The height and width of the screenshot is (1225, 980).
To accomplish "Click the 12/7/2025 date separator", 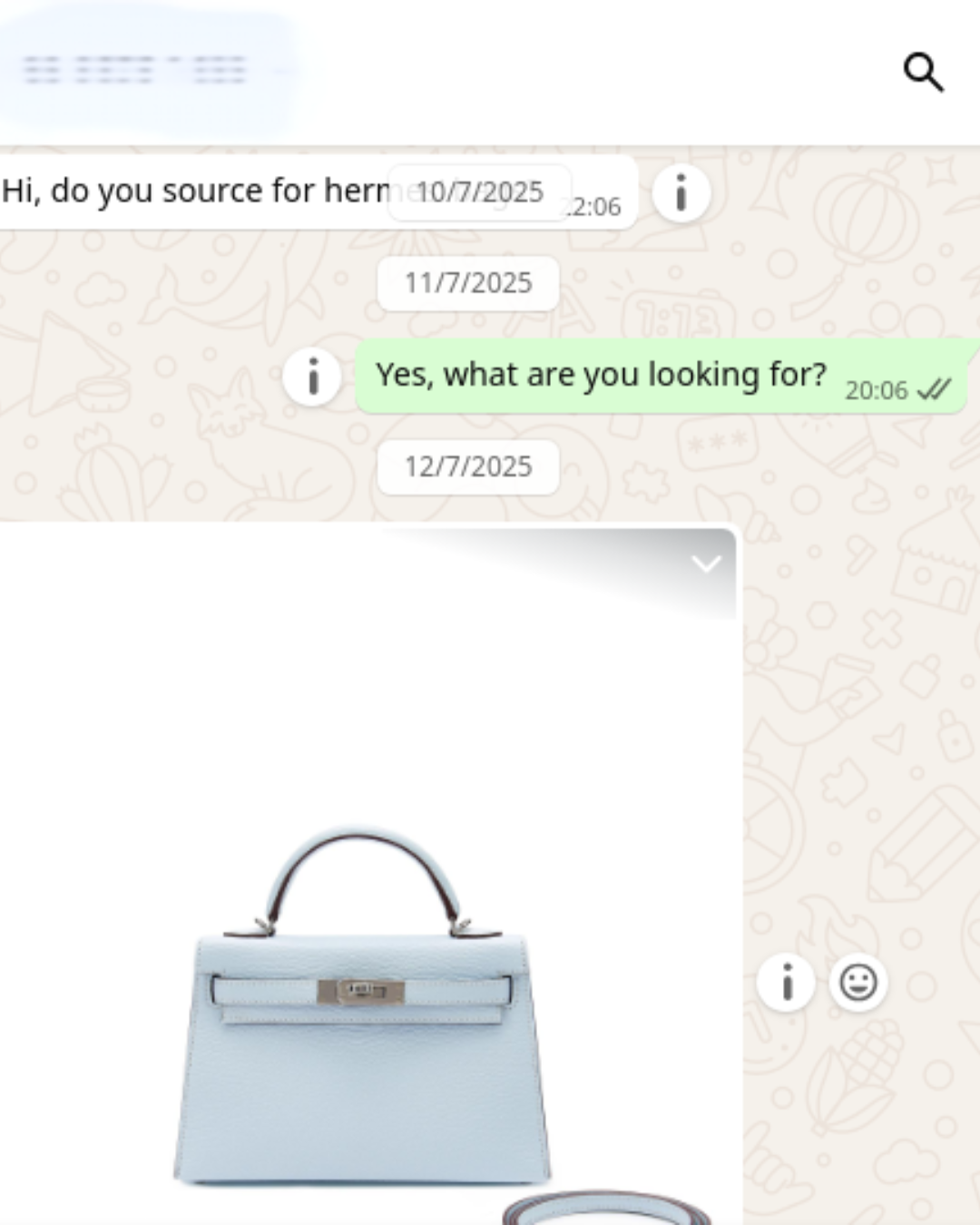I will coord(468,466).
